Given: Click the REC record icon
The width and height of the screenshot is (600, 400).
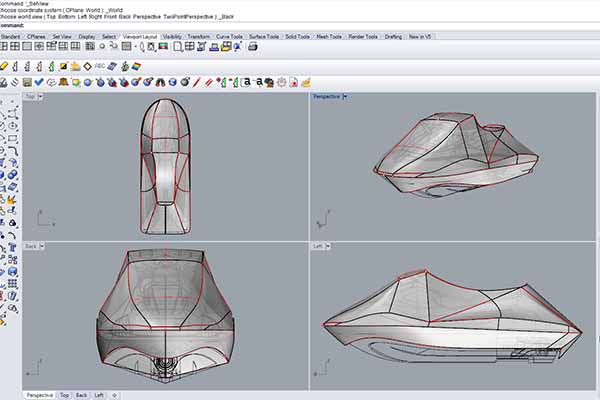Looking at the screenshot, I should (x=100, y=65).
